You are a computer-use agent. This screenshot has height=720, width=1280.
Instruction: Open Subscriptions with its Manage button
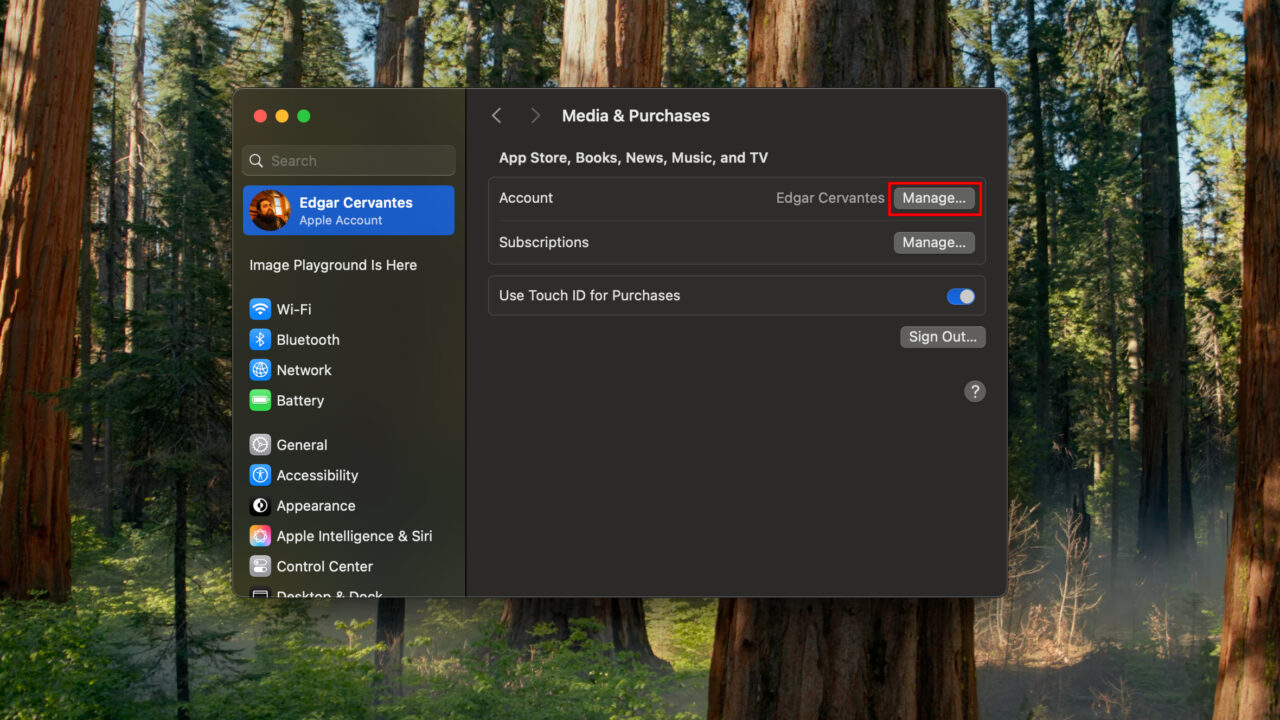tap(934, 242)
